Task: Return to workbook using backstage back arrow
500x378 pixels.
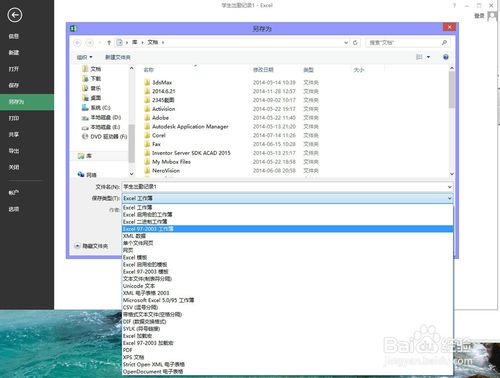Action: pyautogui.click(x=15, y=15)
